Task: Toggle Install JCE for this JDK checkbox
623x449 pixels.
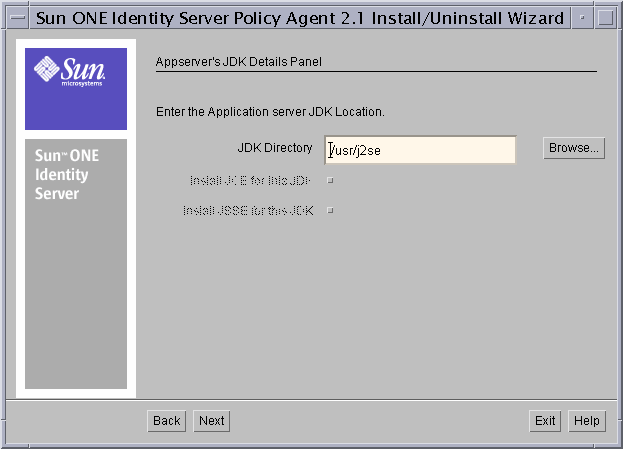Action: click(x=330, y=180)
